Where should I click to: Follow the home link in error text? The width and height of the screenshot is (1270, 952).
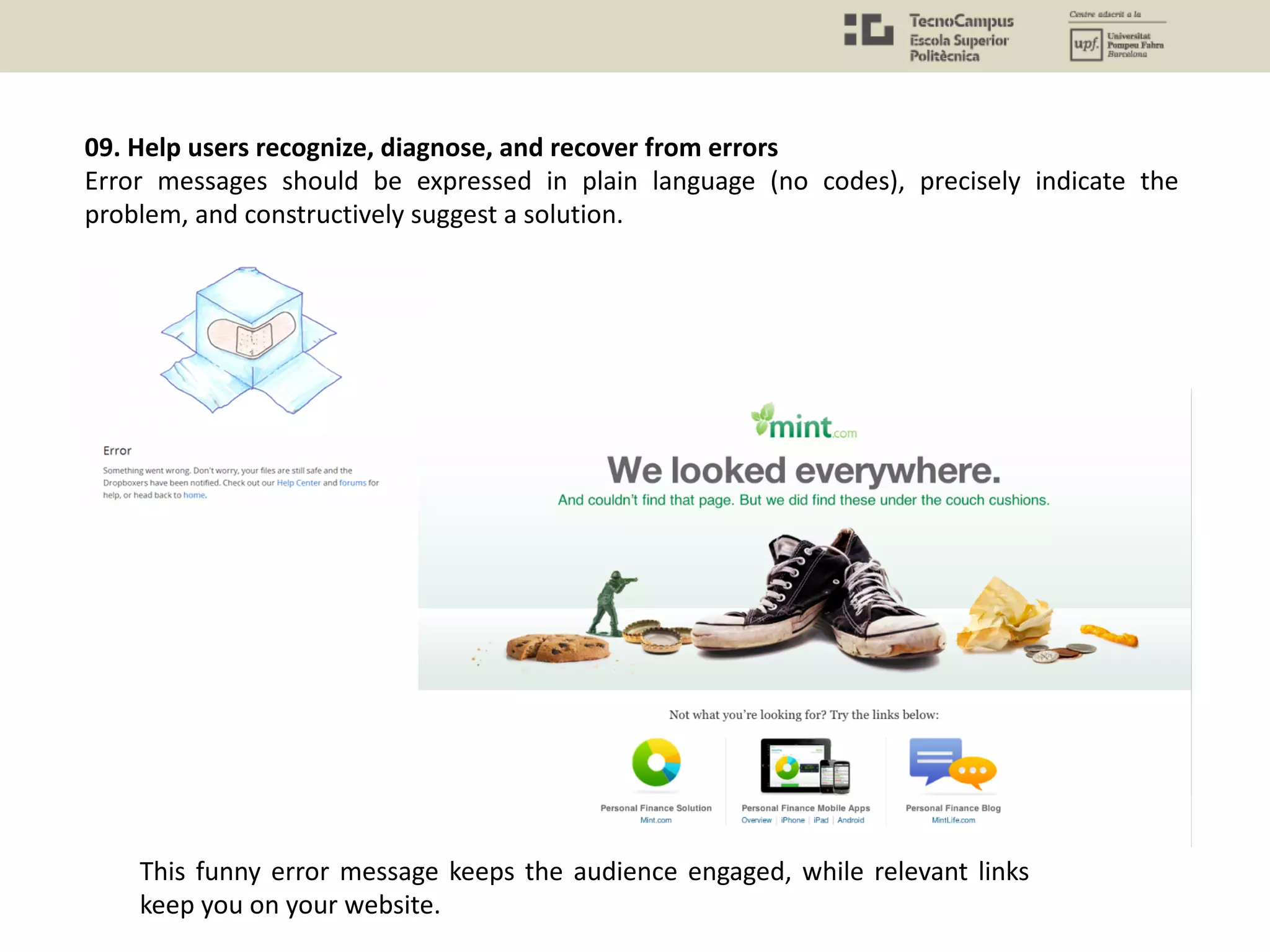194,495
